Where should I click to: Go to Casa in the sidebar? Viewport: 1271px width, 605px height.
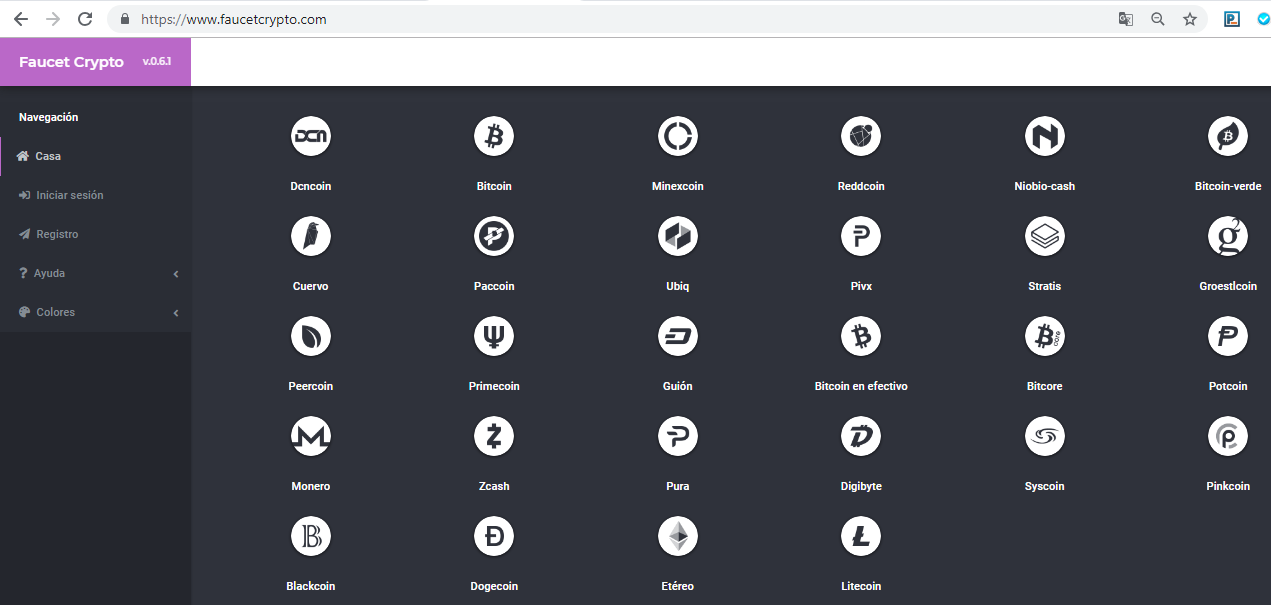click(x=95, y=156)
